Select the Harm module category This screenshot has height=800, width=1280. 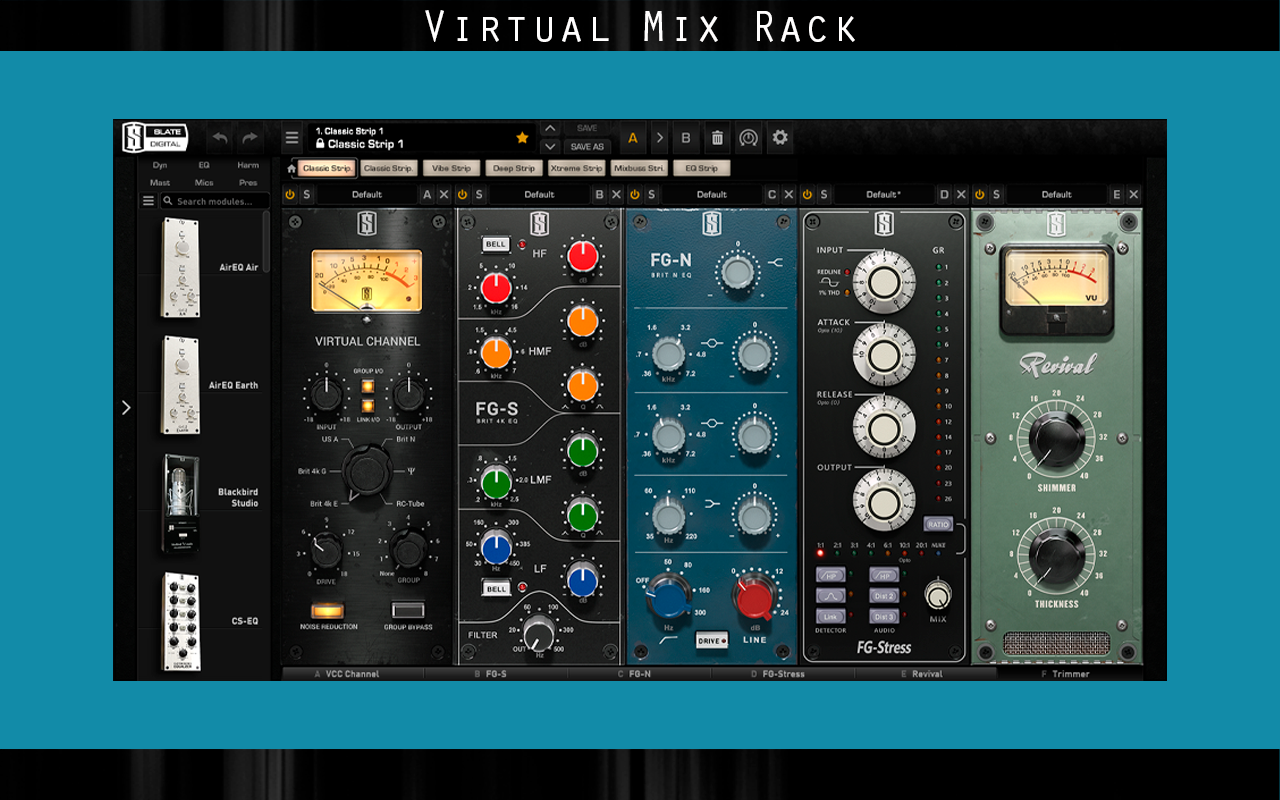tap(248, 165)
